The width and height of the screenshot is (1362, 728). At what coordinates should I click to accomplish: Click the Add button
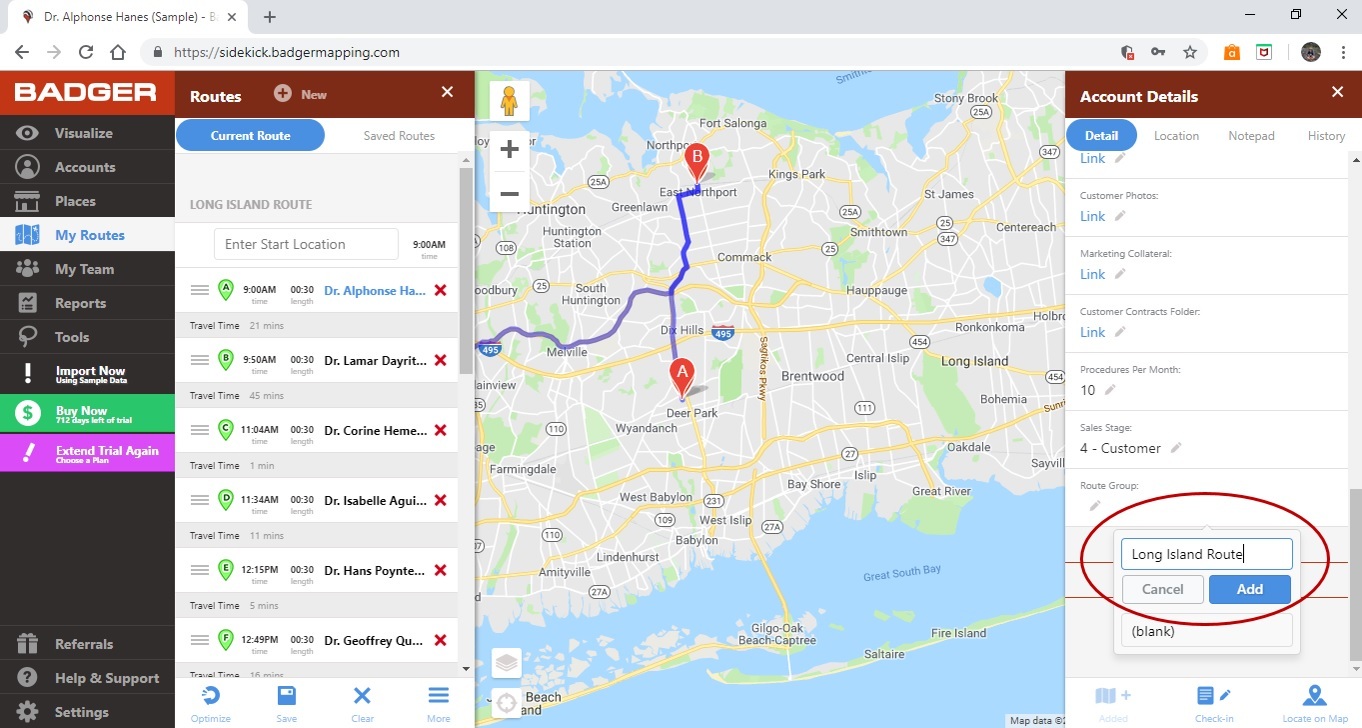tap(1250, 589)
